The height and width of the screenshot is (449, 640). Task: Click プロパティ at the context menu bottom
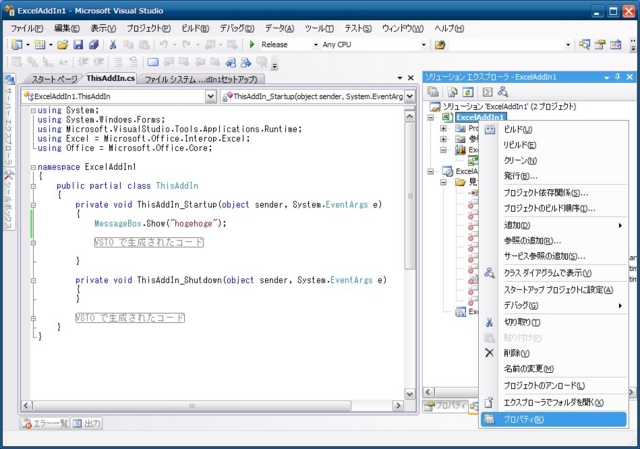(x=553, y=419)
